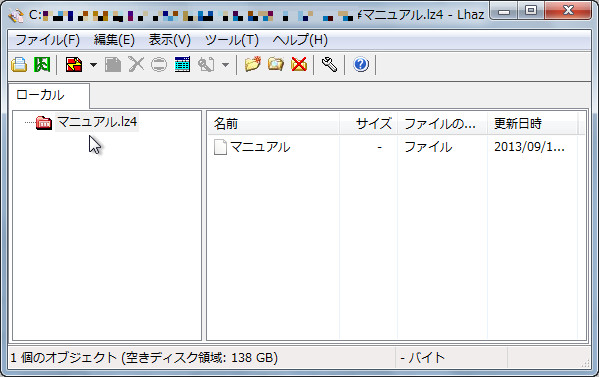Image resolution: width=599 pixels, height=377 pixels.
Task: Click the ファイル type cell
Action: pos(428,147)
